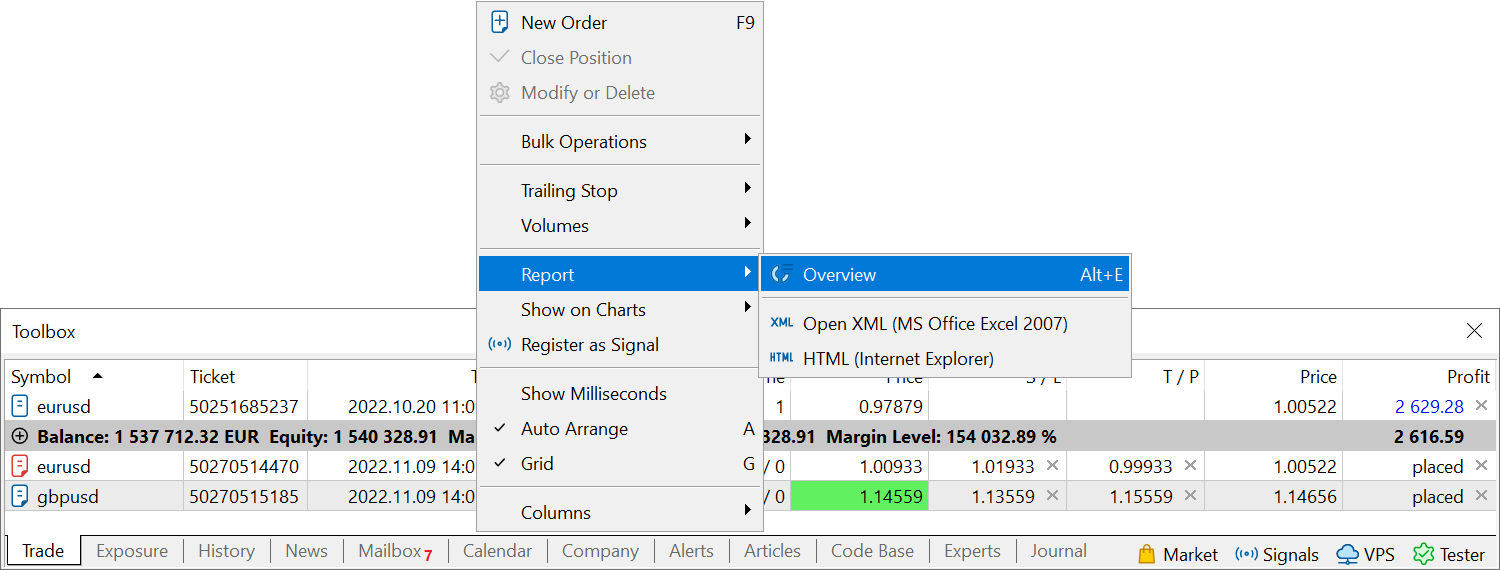Toggle the Auto Arrange option

[x=619, y=428]
